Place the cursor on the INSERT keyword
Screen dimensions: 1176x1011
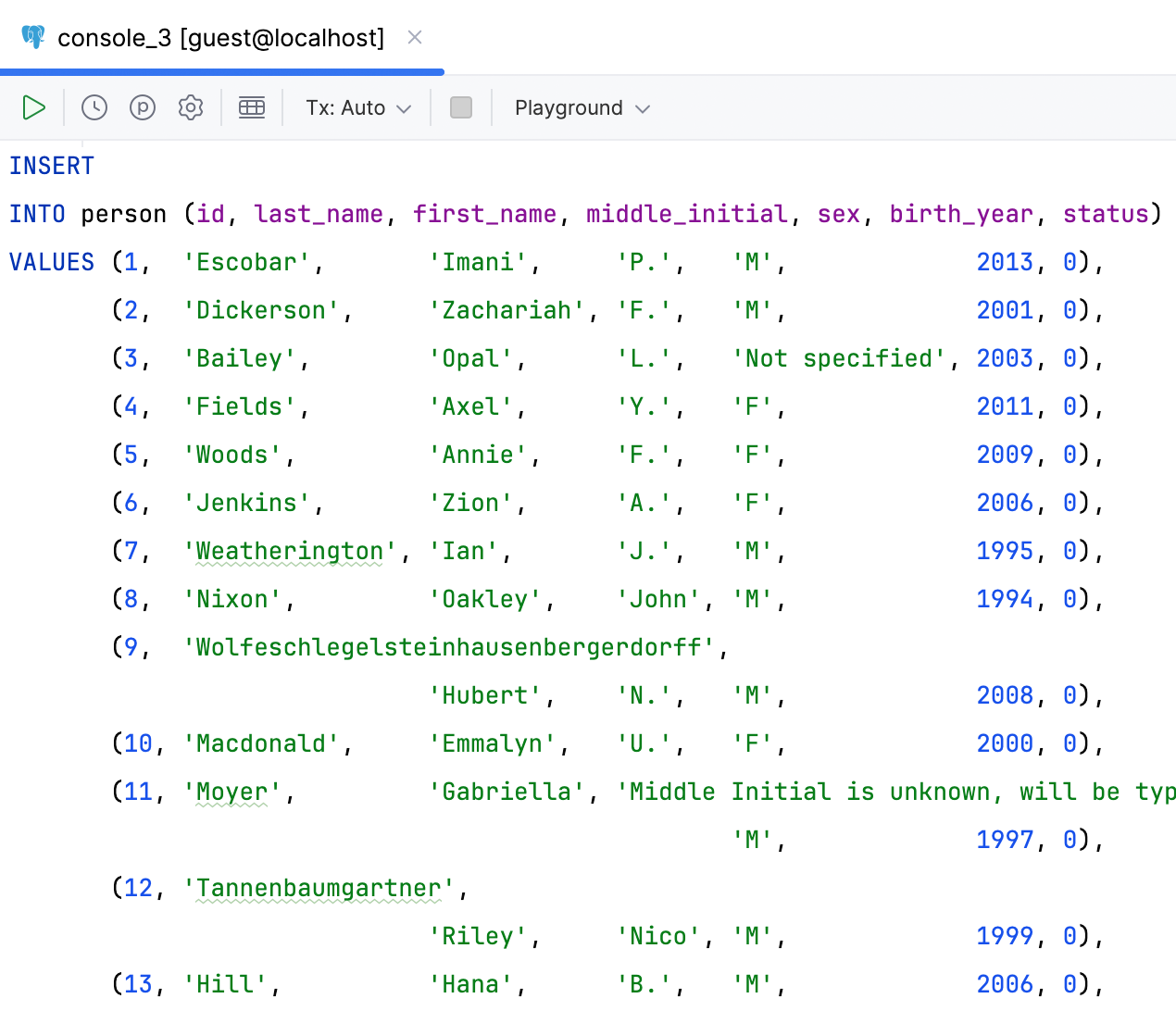pos(51,166)
